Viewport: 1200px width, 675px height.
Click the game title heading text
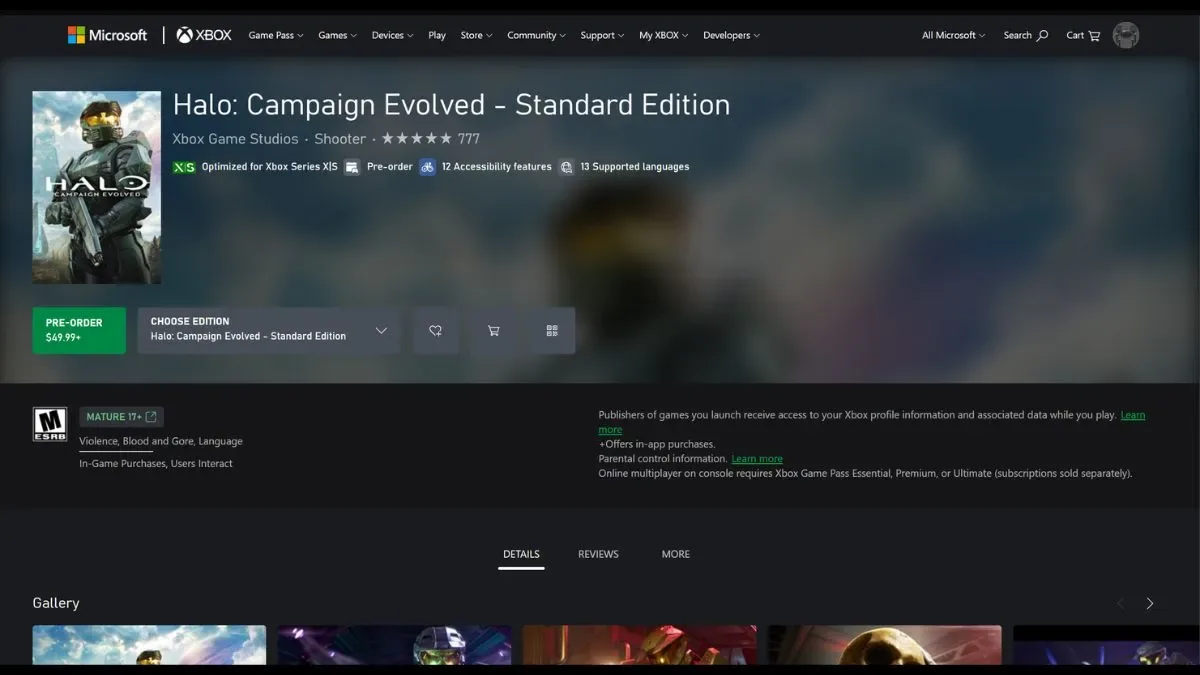451,105
